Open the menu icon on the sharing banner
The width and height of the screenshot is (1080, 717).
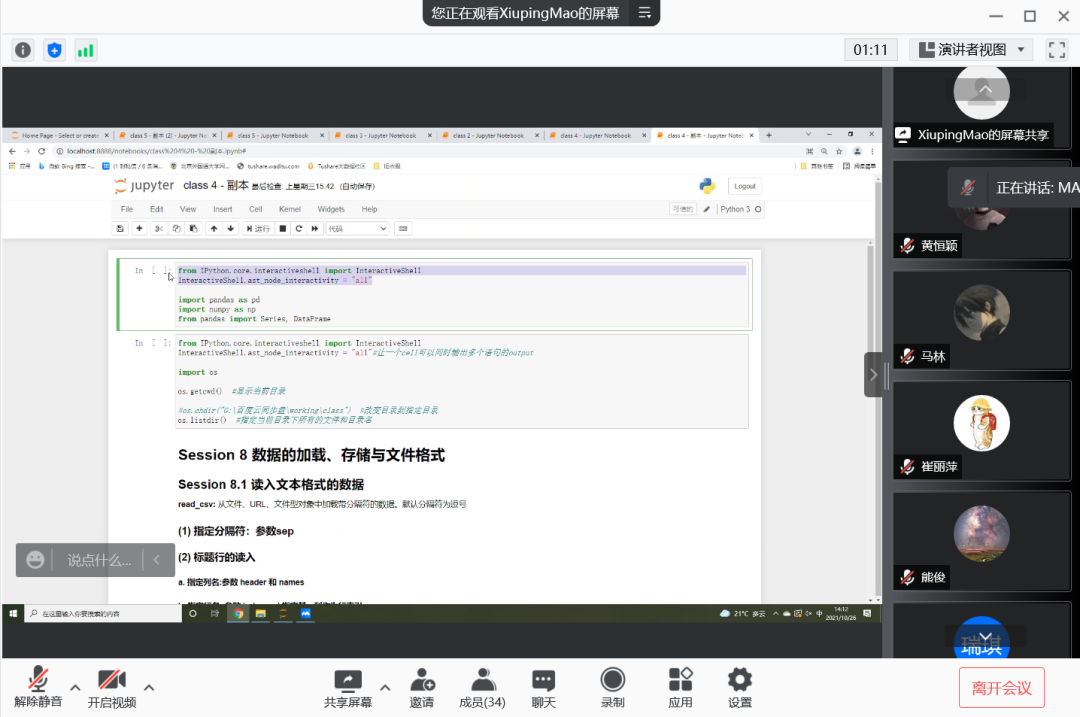pos(645,12)
